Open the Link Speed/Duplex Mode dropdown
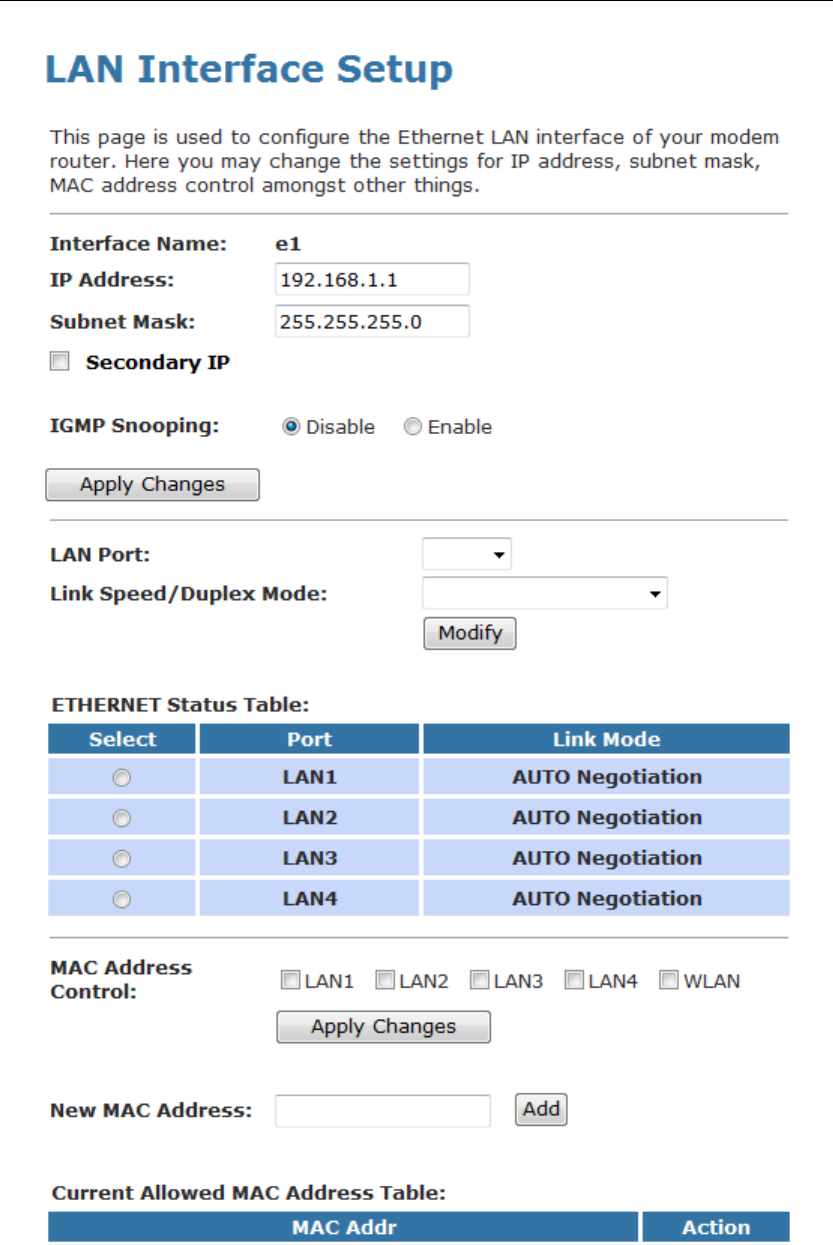The image size is (833, 1245). [x=545, y=593]
